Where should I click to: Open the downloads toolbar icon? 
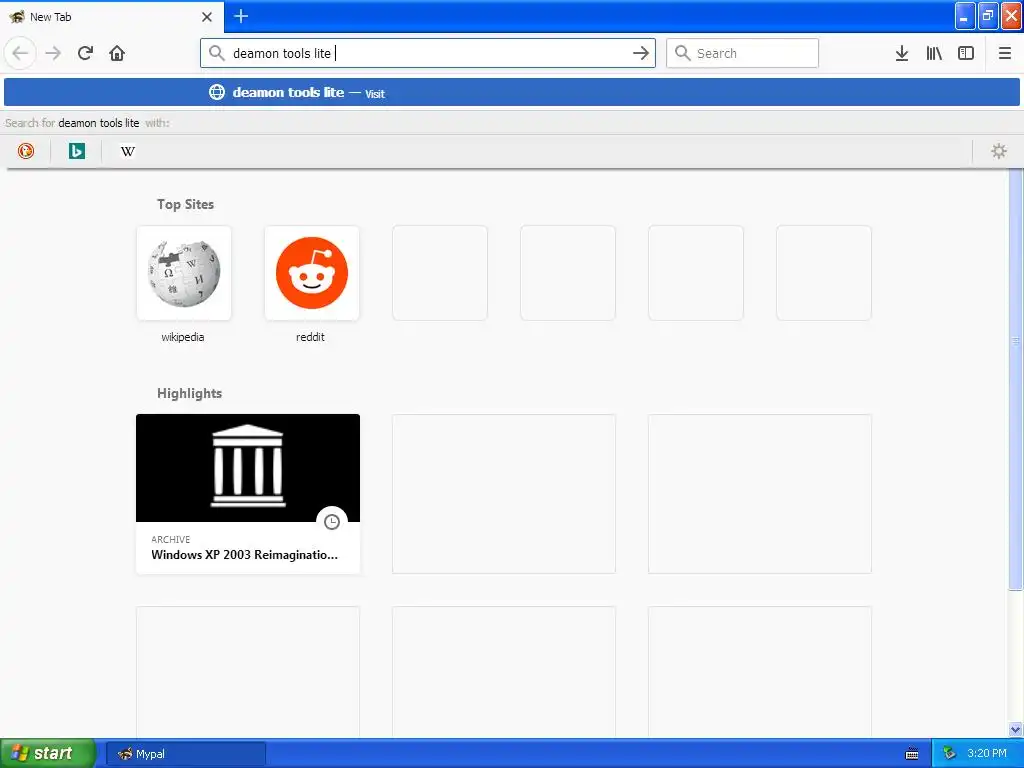point(901,53)
